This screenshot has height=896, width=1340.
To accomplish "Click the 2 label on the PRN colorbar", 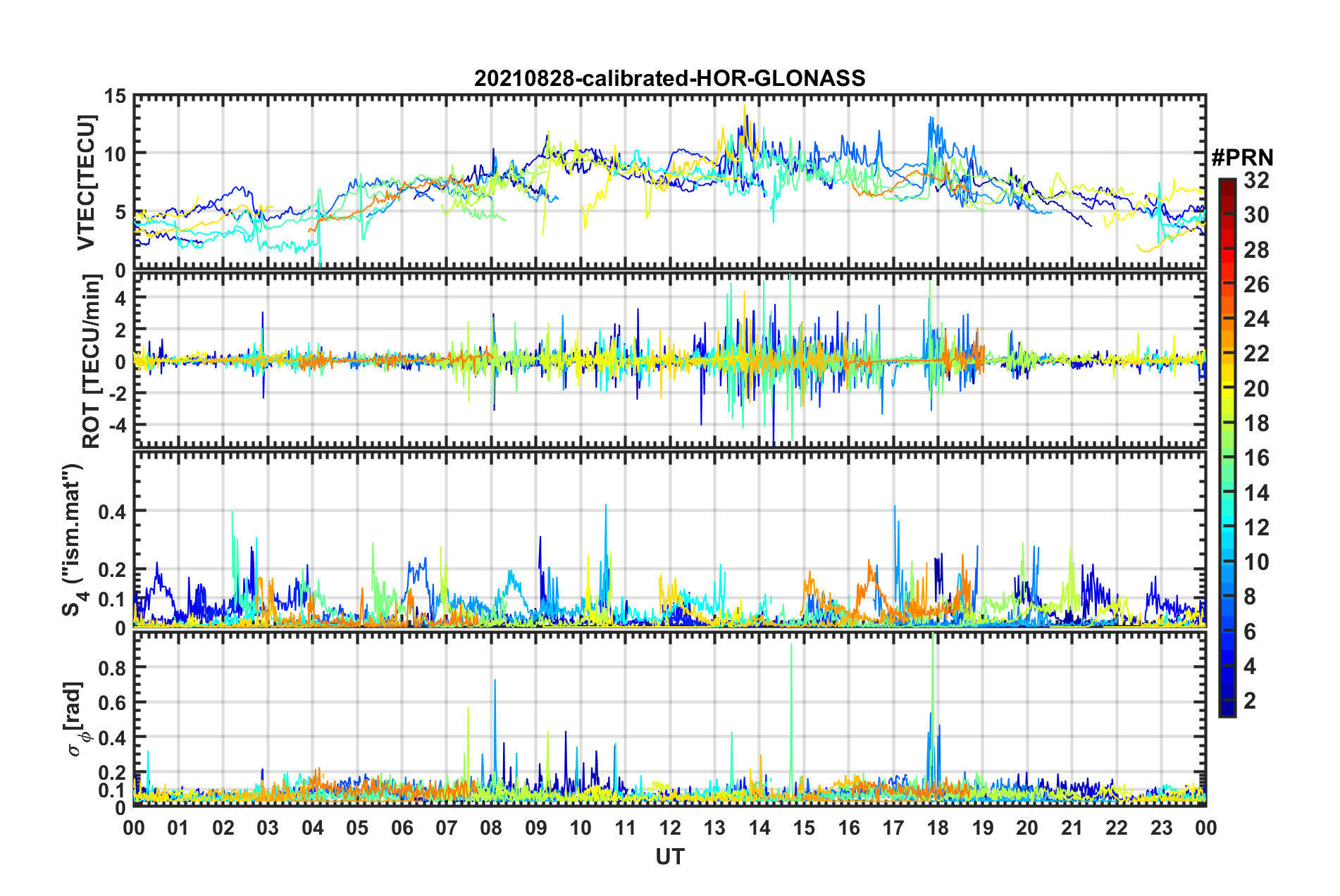I will 1250,701.
